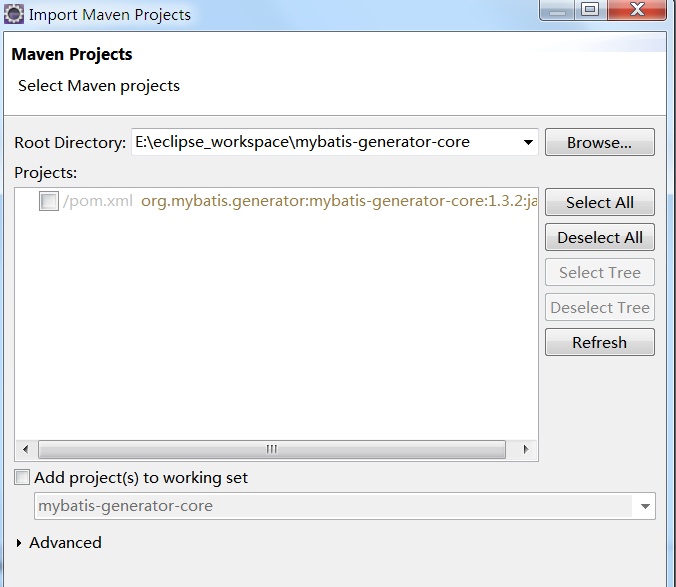Minimize the Import Maven Projects dialog
This screenshot has width=676, height=587.
pos(557,9)
